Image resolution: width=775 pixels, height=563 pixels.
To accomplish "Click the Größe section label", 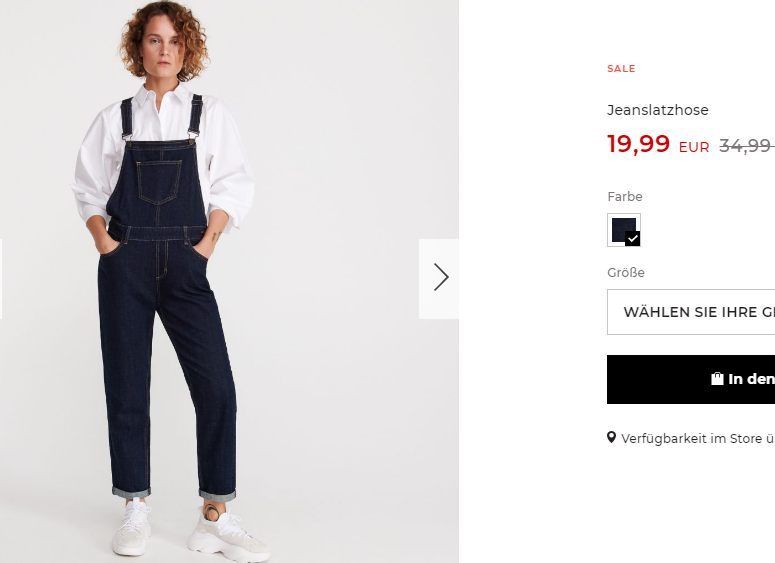I will (x=626, y=272).
